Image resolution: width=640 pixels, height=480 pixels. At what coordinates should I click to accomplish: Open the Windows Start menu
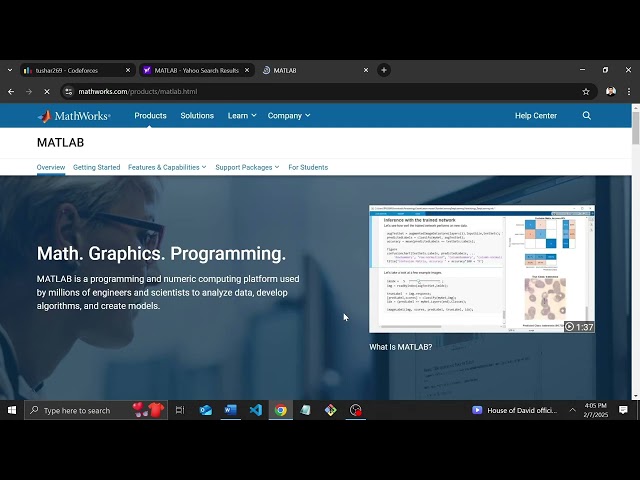click(x=12, y=410)
